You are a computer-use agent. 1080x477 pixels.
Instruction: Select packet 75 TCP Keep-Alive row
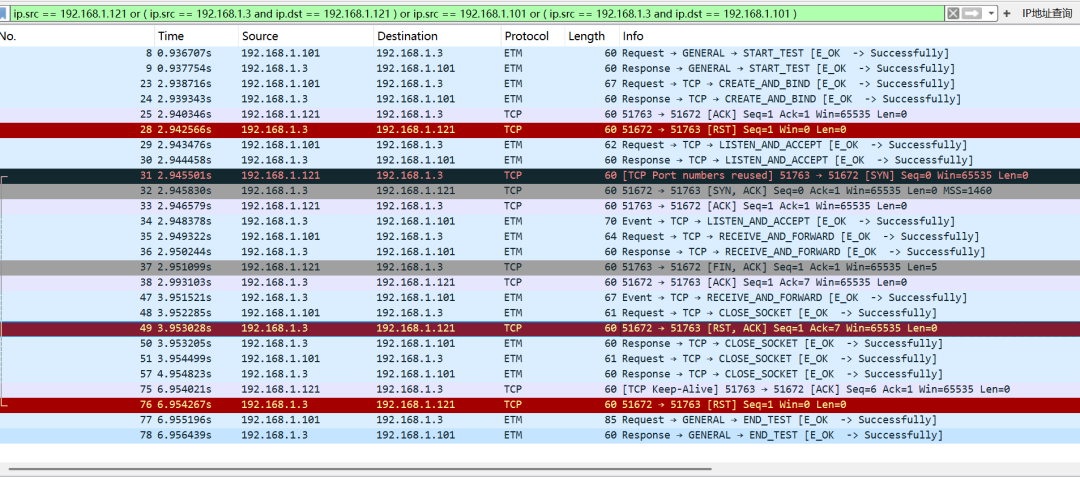click(500, 389)
